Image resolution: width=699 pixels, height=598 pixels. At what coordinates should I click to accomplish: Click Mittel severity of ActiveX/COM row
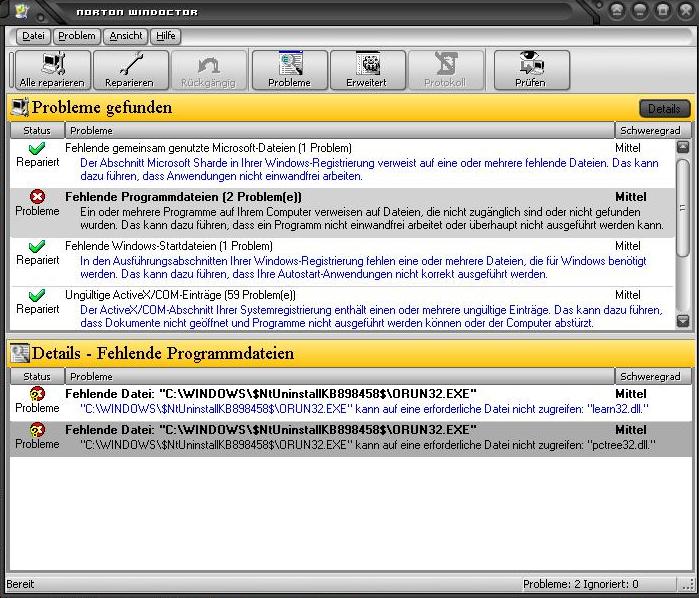point(628,295)
